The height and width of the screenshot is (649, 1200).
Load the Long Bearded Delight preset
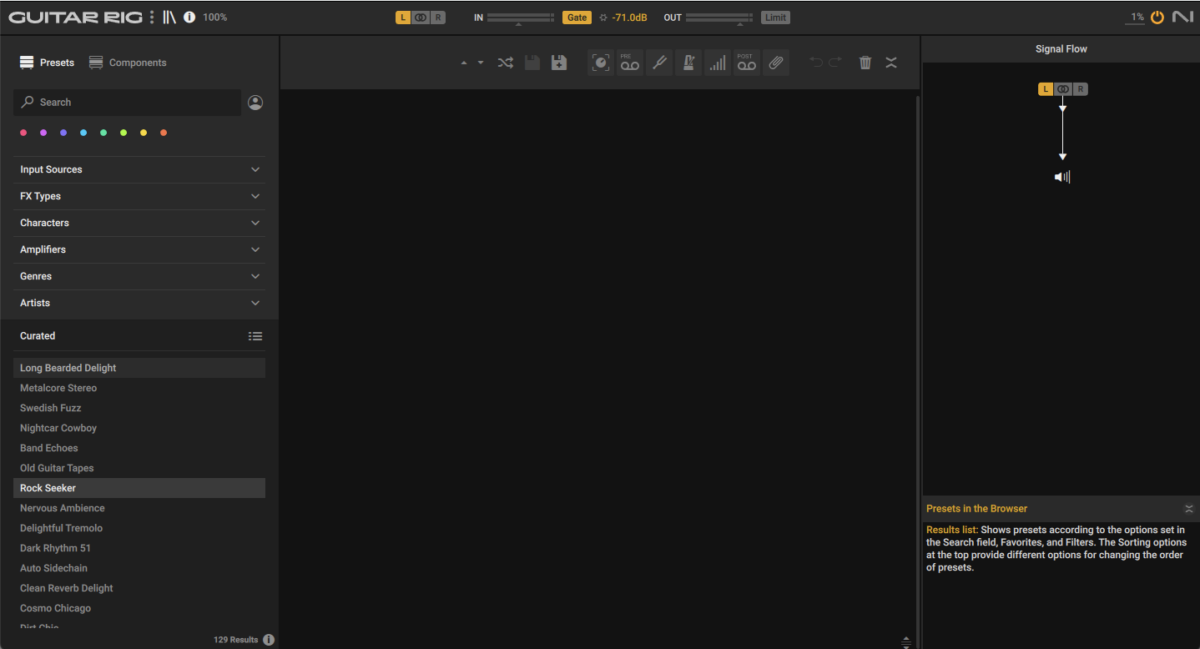pyautogui.click(x=140, y=368)
